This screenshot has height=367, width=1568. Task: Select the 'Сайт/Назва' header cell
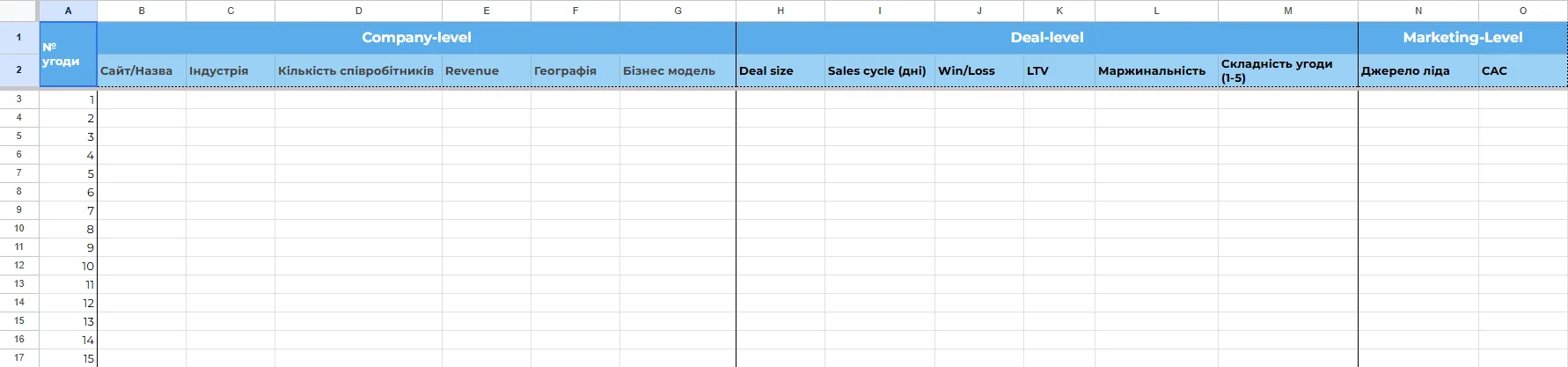[141, 71]
